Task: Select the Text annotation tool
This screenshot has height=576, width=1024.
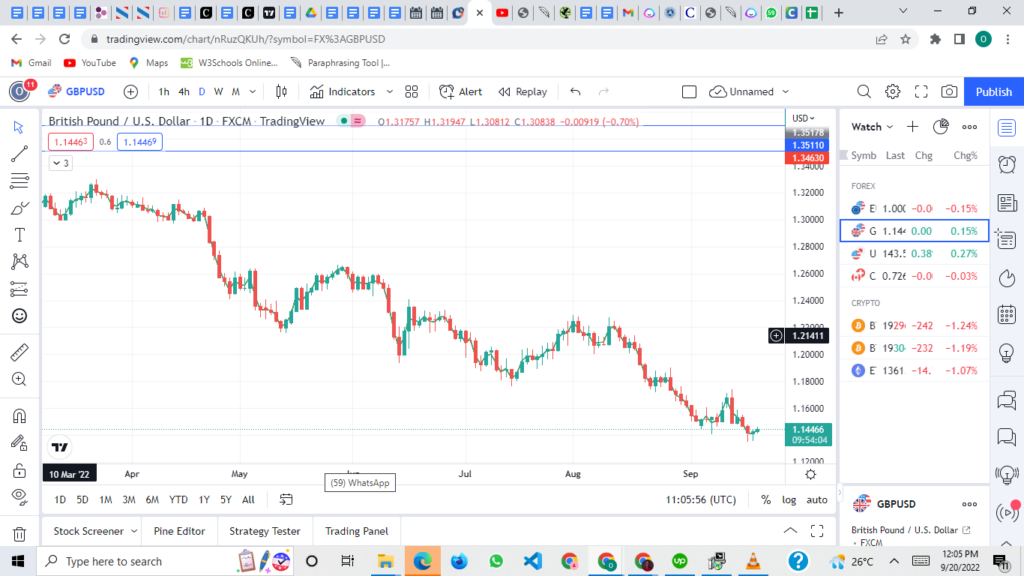Action: 19,234
